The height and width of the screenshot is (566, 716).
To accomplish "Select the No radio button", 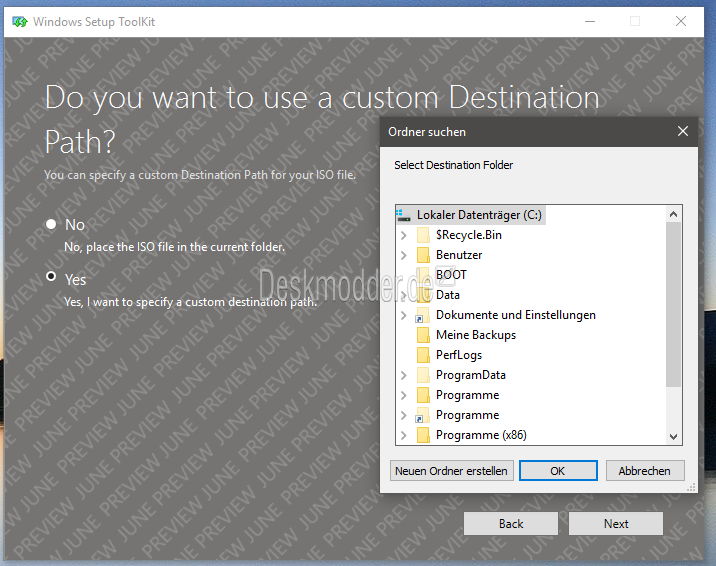I will coord(51,224).
